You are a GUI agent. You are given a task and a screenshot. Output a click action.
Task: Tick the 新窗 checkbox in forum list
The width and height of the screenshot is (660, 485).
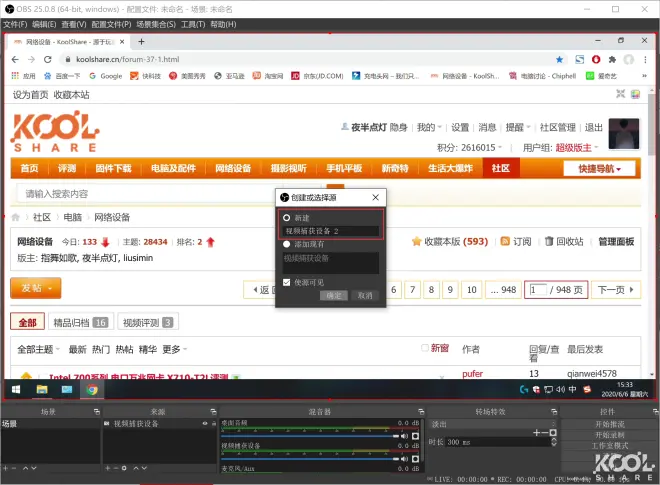point(425,348)
